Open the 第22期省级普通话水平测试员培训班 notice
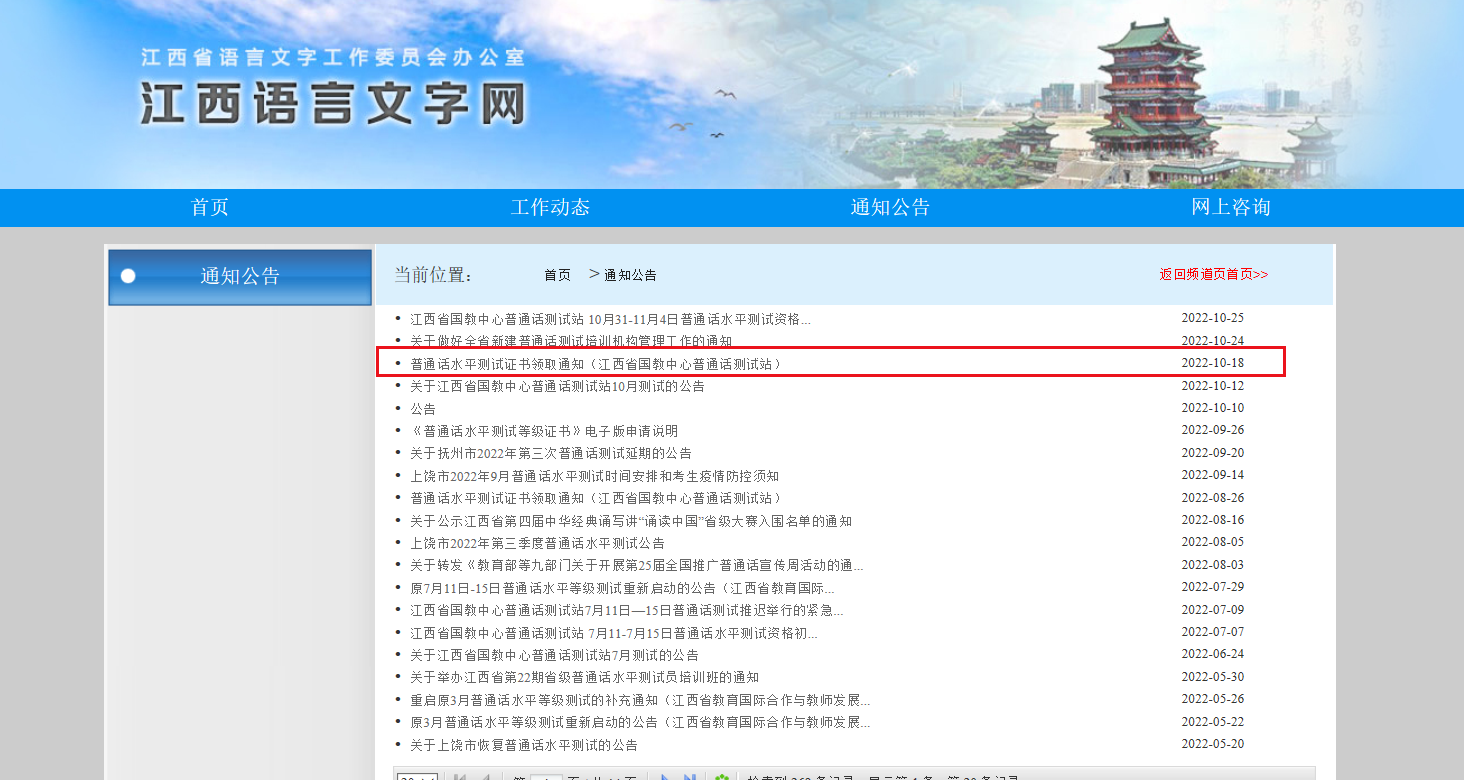 tap(584, 677)
